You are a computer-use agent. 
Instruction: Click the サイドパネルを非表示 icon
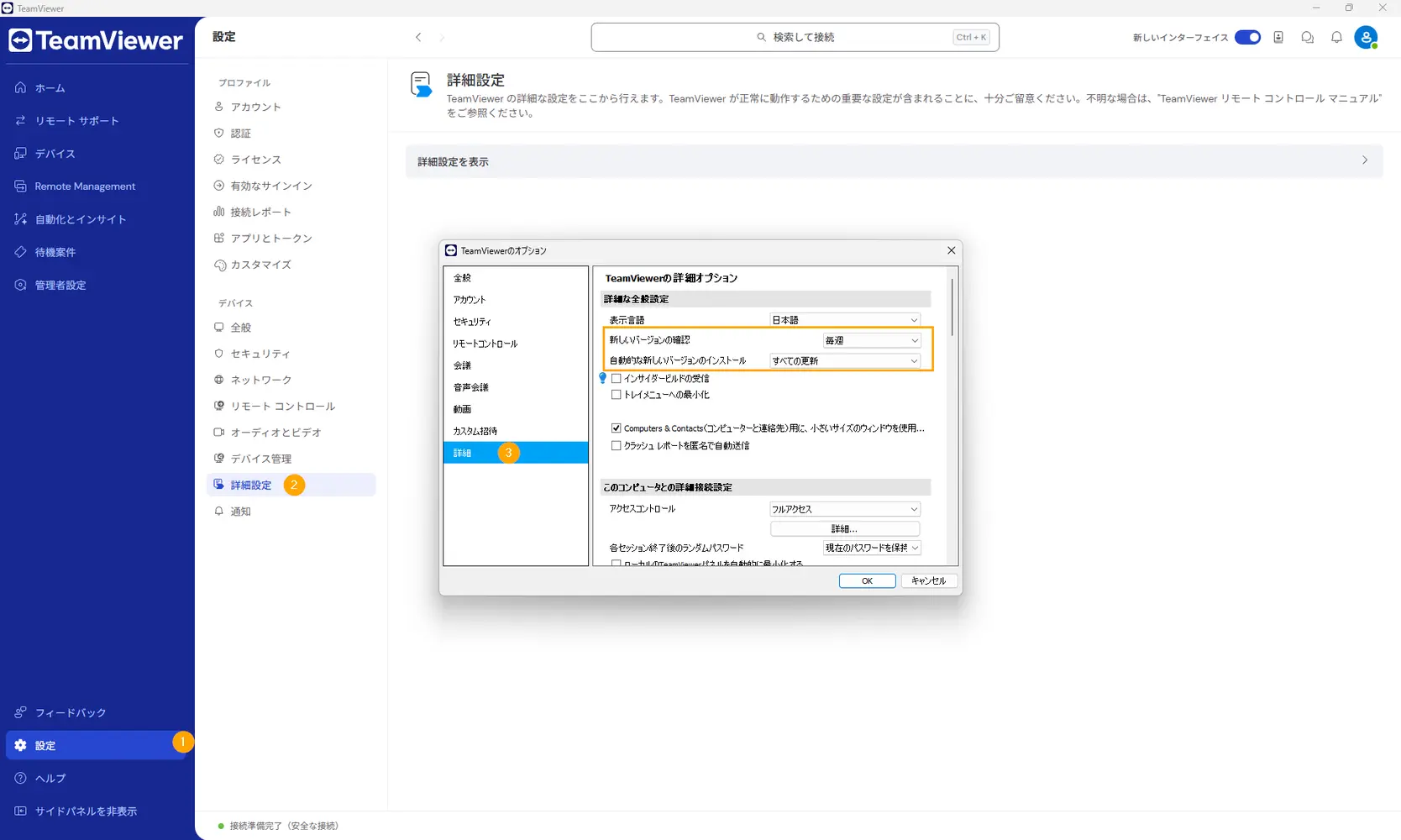(20, 811)
